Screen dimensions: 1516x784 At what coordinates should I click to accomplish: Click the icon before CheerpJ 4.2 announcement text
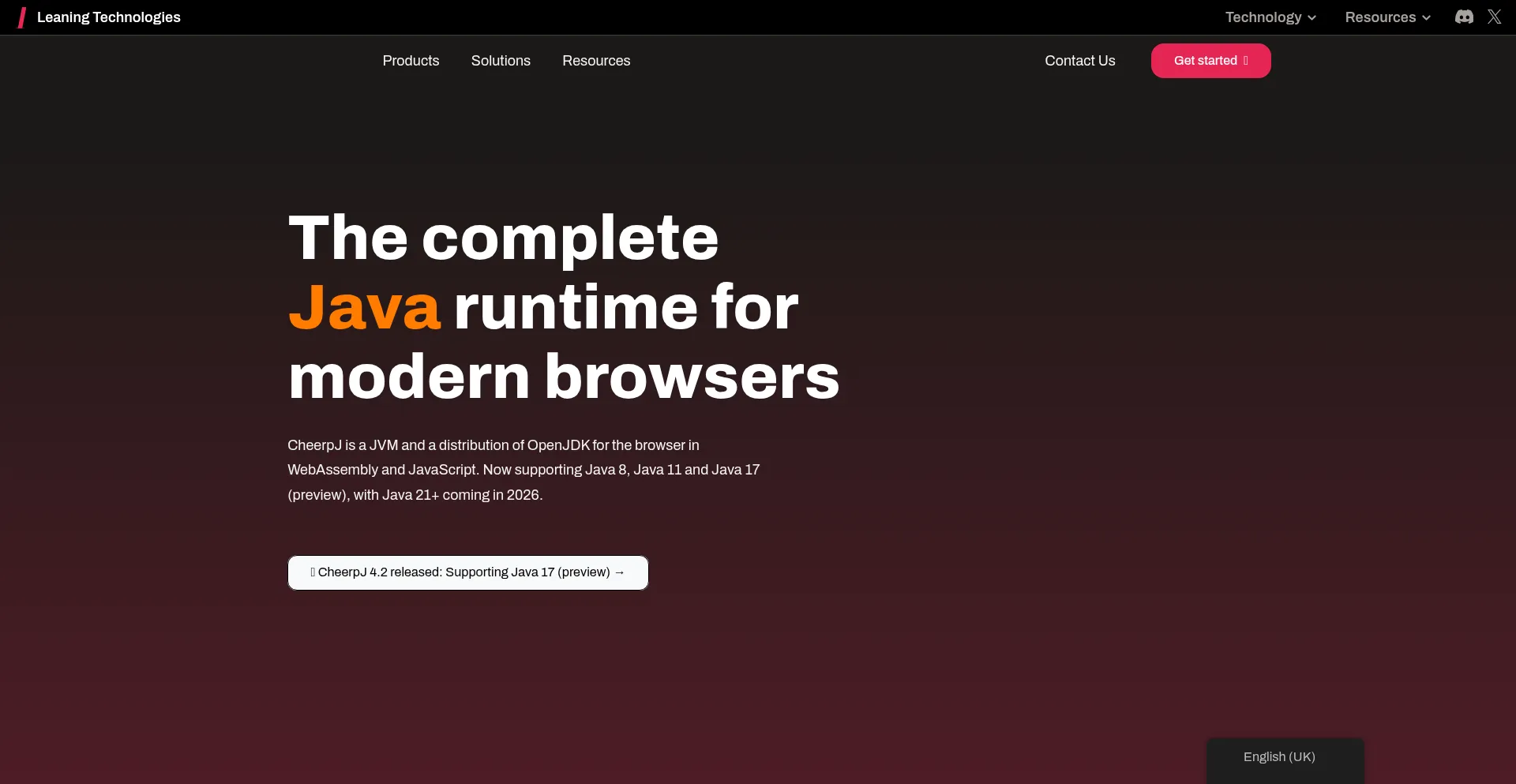click(x=313, y=572)
